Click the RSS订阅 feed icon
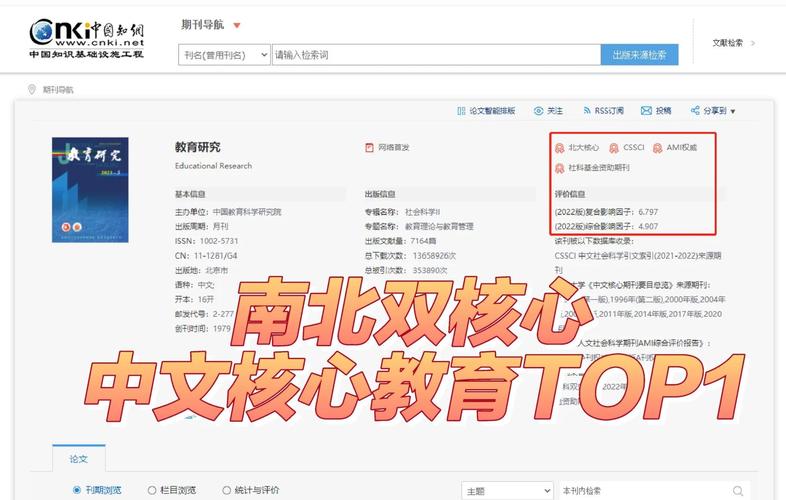This screenshot has height=500, width=786. coord(586,111)
